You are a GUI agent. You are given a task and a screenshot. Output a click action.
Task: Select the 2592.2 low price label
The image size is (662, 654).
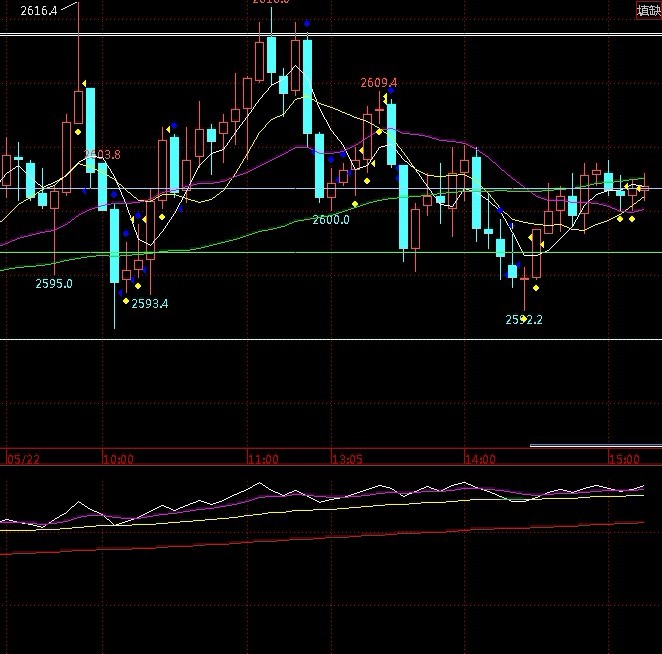[524, 320]
